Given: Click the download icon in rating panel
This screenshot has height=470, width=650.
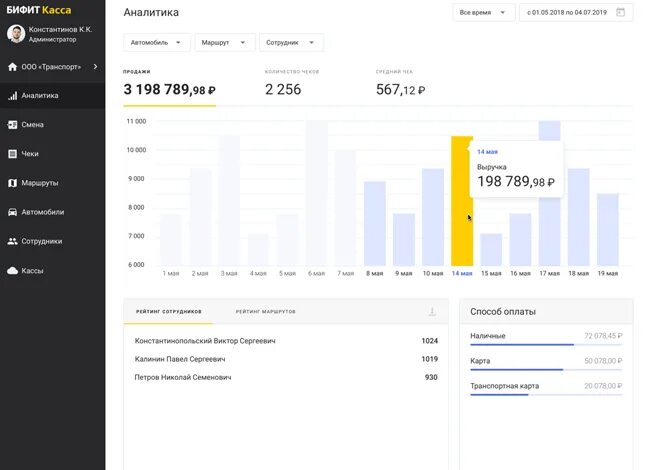Looking at the screenshot, I should (x=432, y=312).
